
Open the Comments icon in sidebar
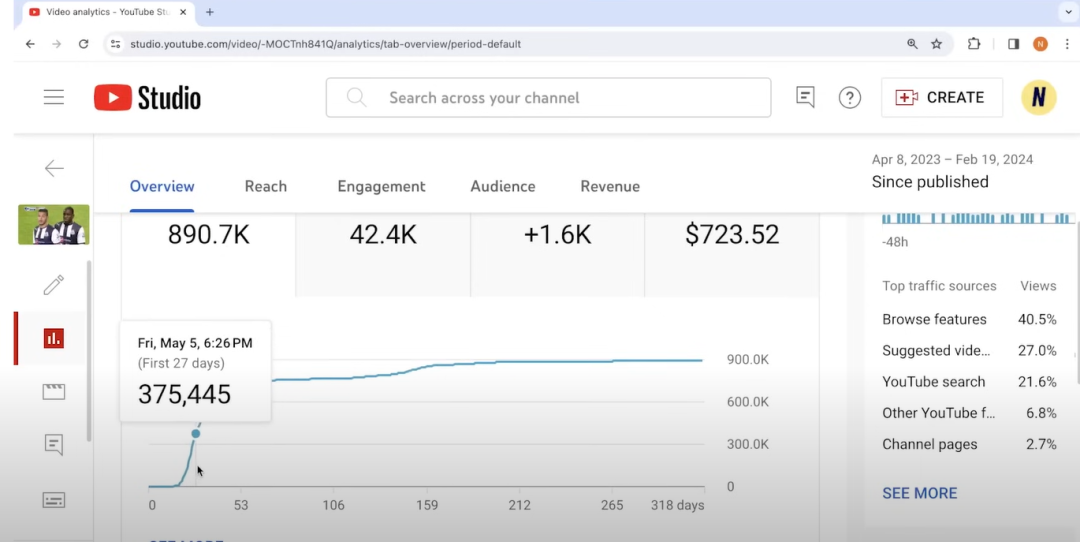(54, 445)
